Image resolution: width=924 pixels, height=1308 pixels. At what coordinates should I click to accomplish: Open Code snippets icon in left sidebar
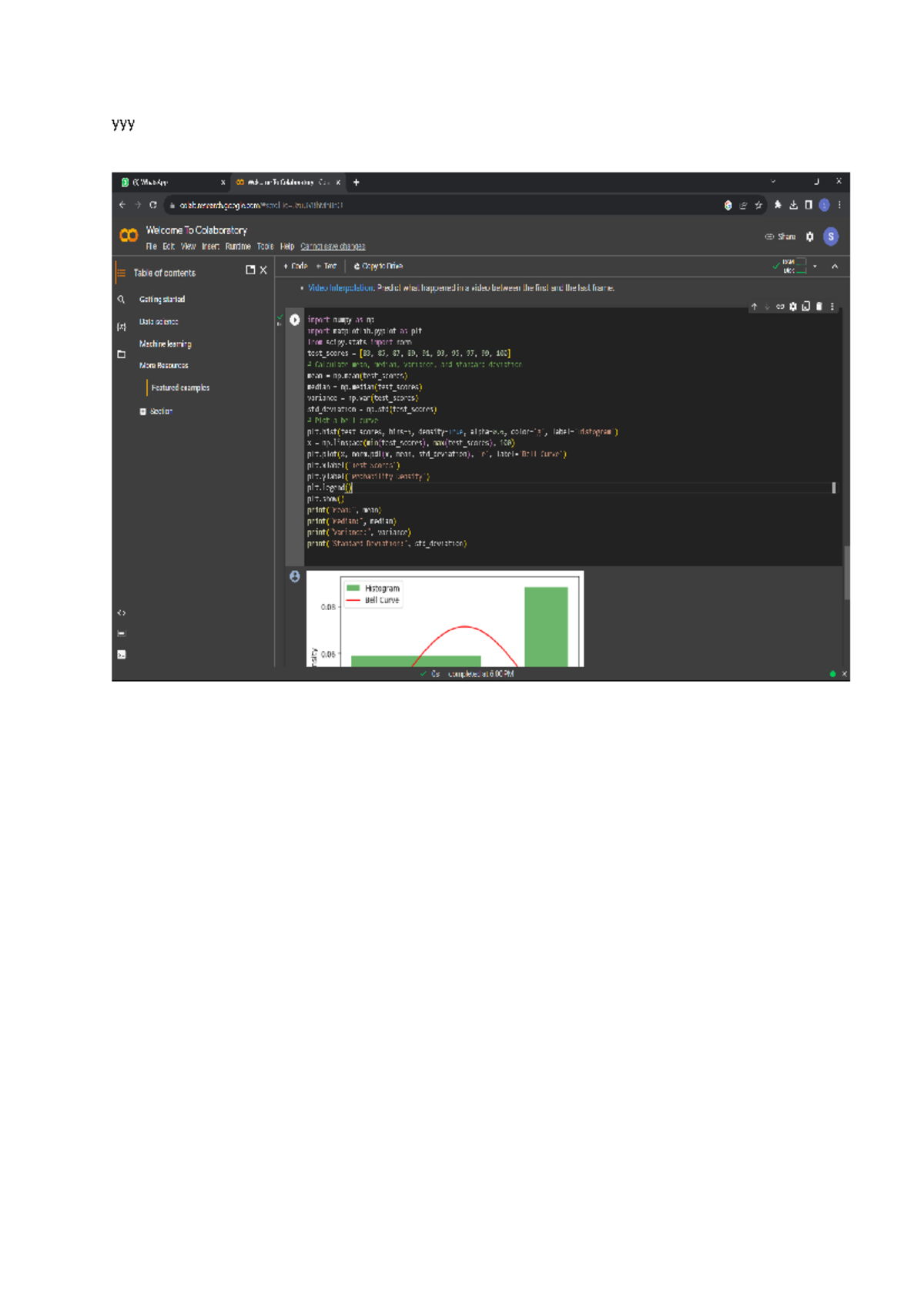(x=121, y=613)
